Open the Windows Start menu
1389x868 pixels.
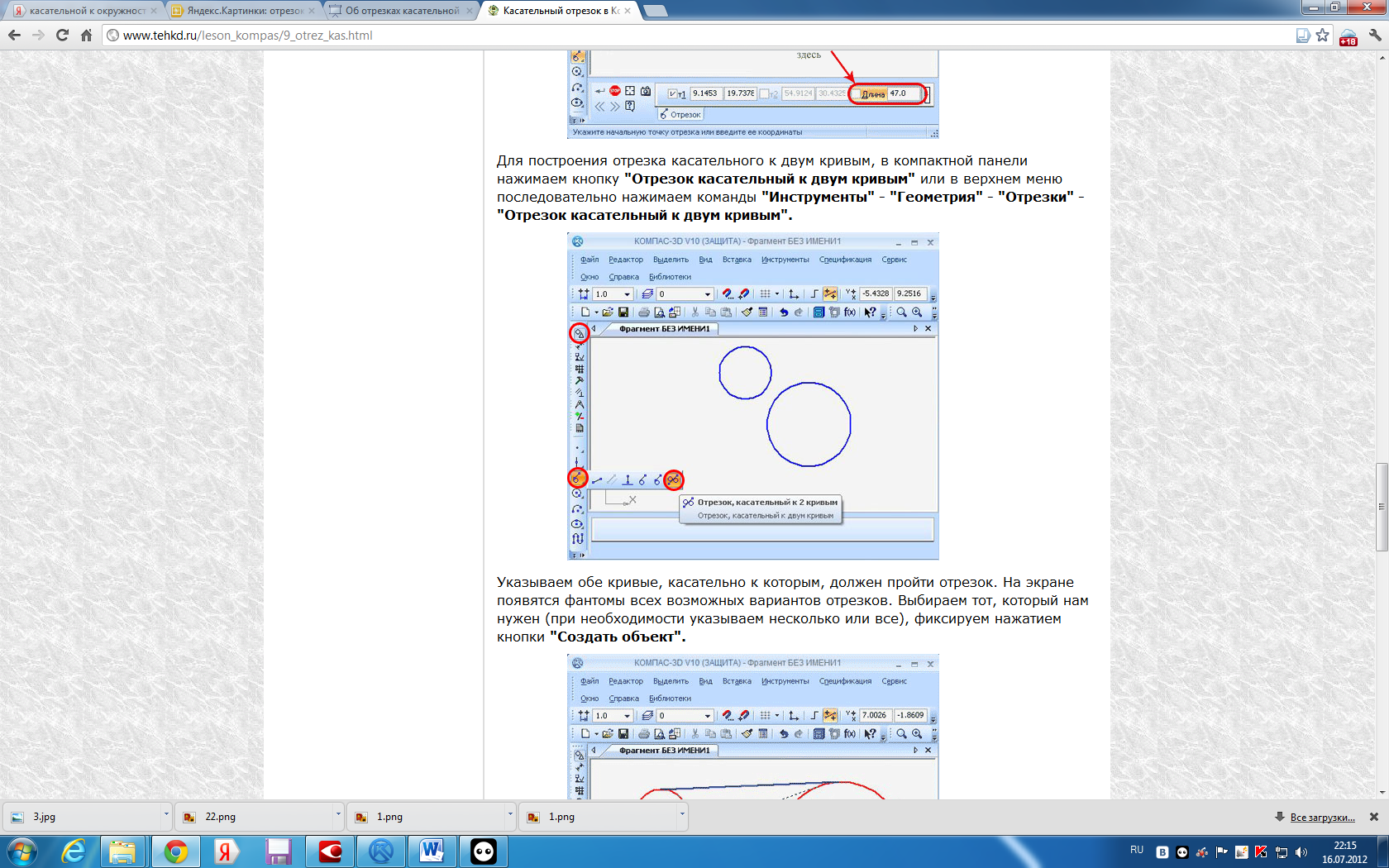click(21, 851)
